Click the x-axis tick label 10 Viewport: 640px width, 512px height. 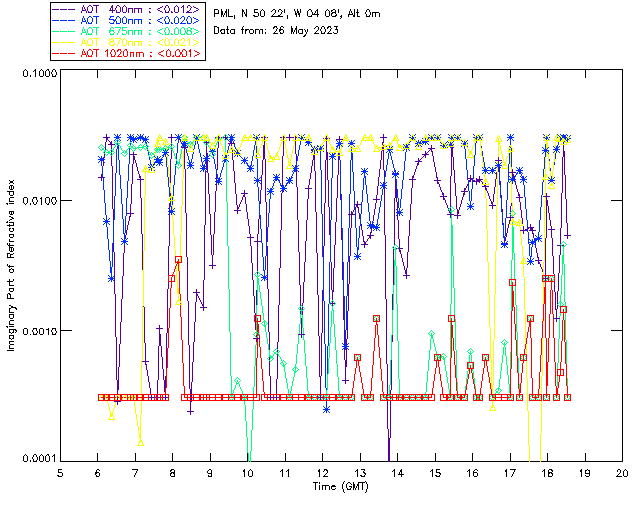[247, 472]
